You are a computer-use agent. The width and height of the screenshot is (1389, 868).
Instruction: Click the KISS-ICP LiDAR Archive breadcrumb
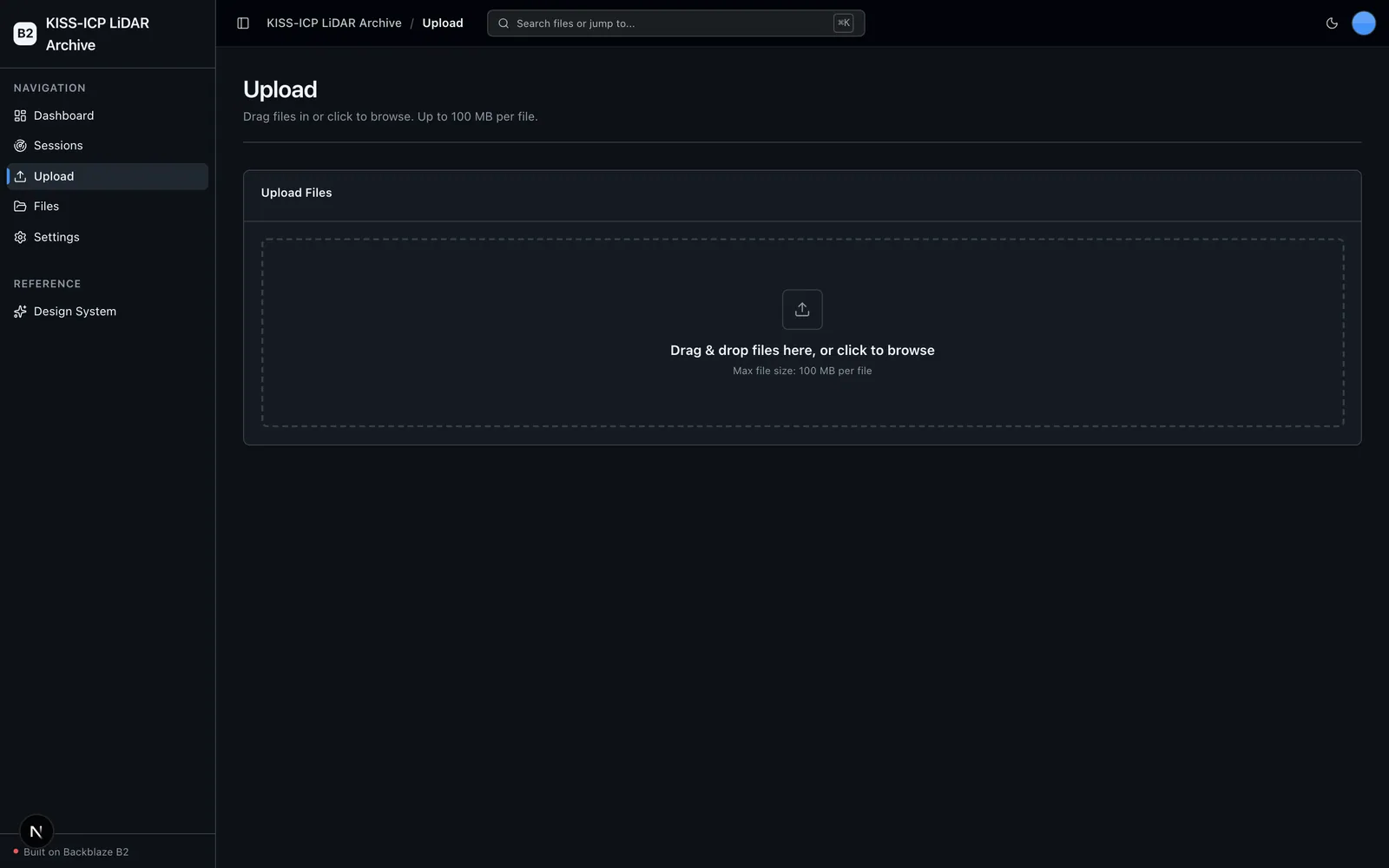[x=334, y=23]
